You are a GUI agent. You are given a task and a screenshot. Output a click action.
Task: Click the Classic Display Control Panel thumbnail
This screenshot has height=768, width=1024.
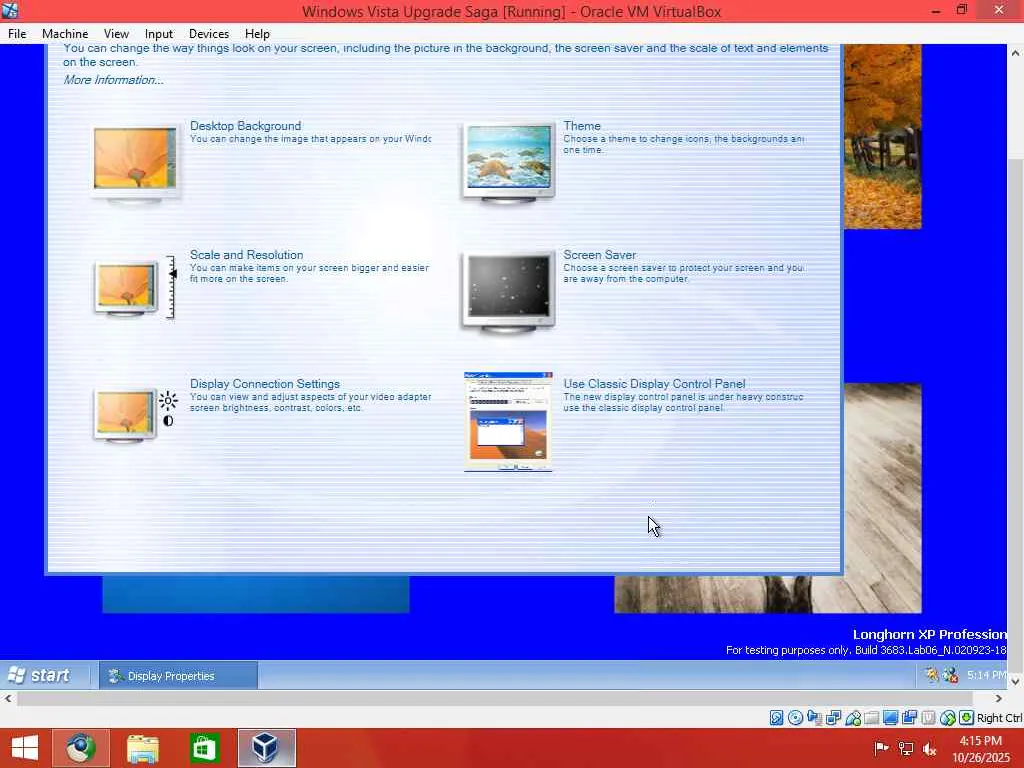click(508, 422)
